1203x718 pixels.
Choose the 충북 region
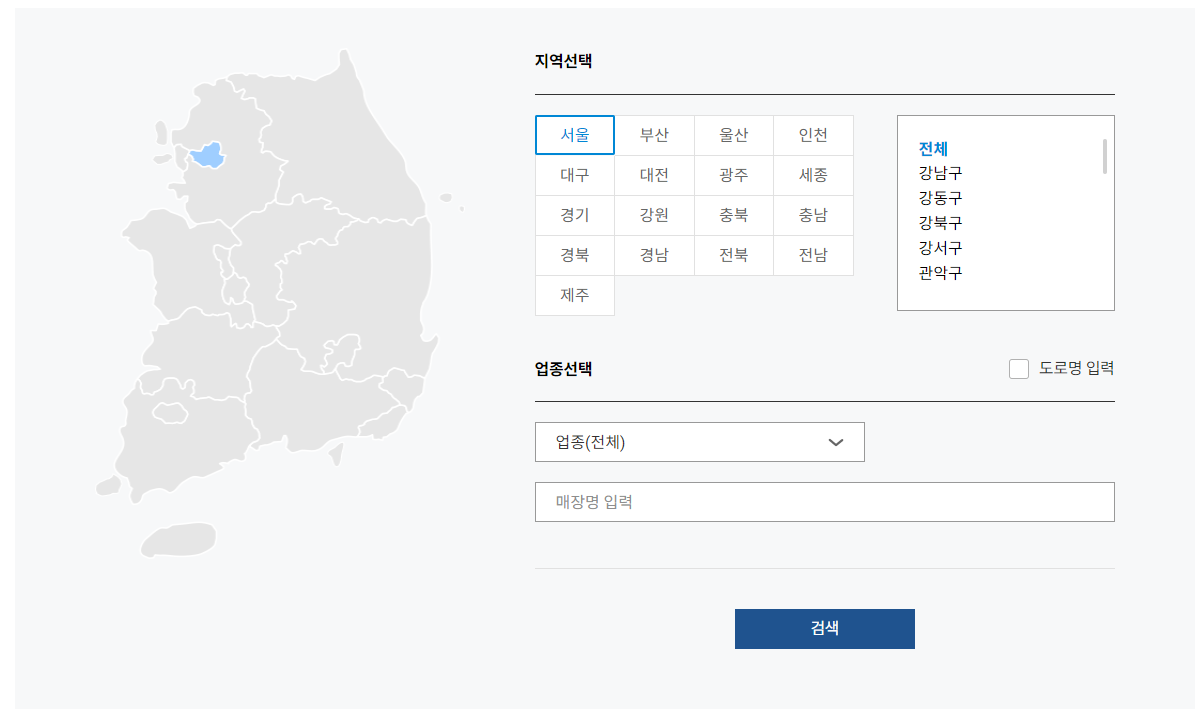[734, 215]
